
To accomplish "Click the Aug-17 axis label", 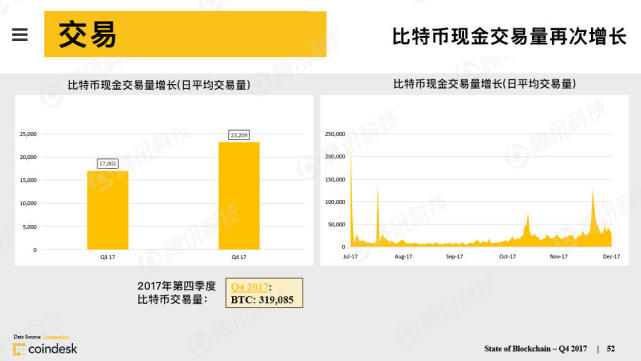I will (403, 257).
